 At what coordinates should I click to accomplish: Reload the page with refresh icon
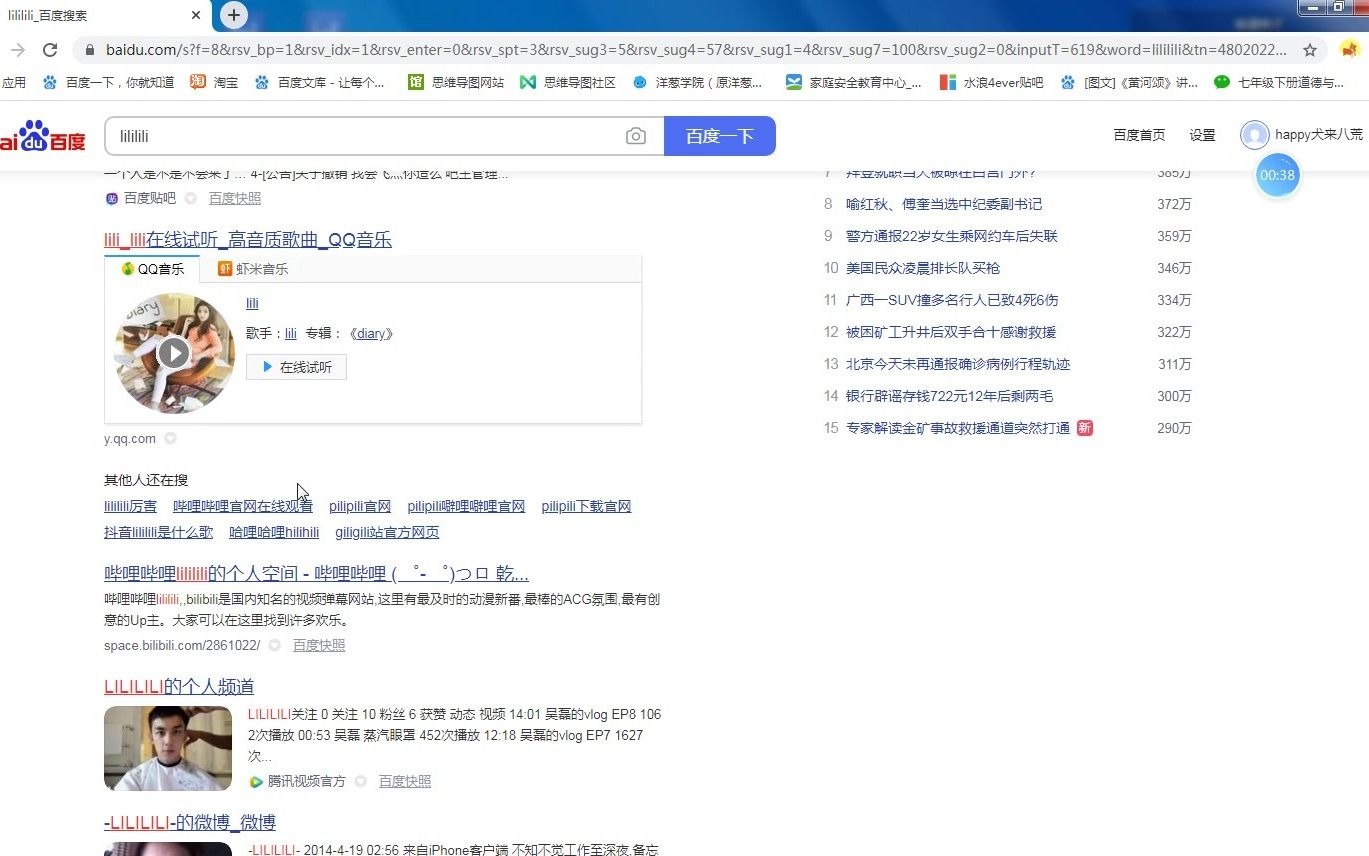click(x=50, y=50)
